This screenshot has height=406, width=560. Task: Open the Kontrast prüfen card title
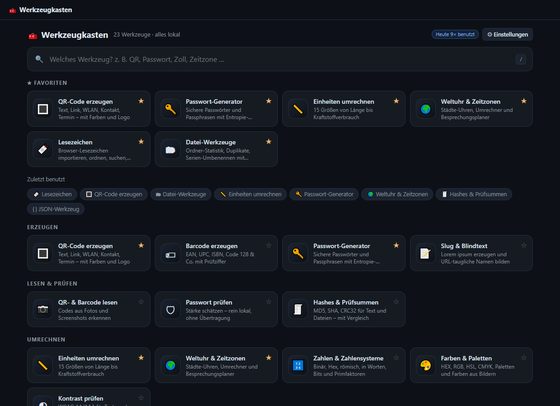[81, 399]
